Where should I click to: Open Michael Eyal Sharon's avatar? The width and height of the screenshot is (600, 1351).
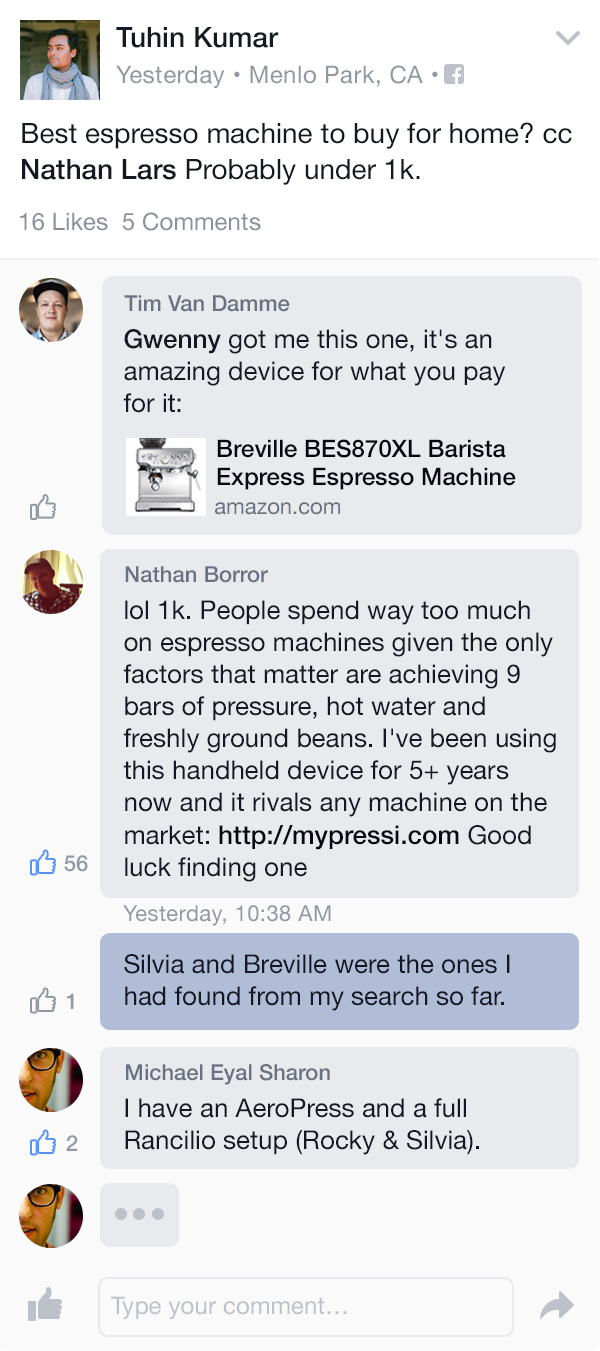(51, 1080)
